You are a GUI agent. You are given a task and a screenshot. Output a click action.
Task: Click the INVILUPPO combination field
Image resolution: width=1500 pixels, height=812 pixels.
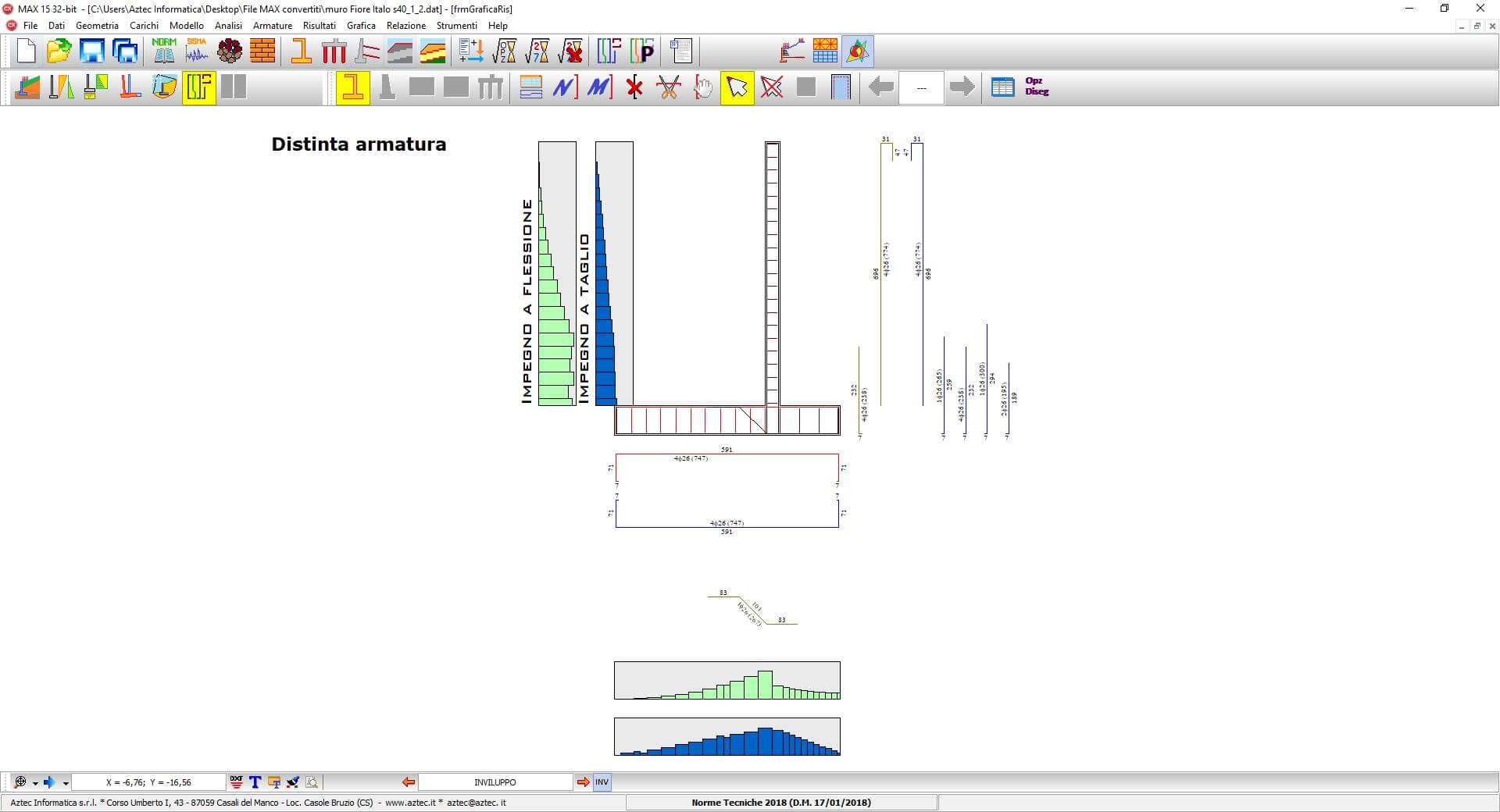495,782
